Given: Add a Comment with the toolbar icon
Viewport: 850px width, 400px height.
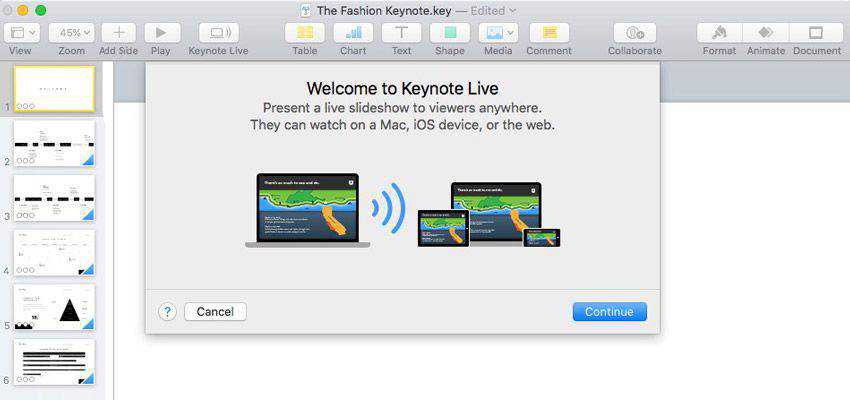Looking at the screenshot, I should pos(549,33).
